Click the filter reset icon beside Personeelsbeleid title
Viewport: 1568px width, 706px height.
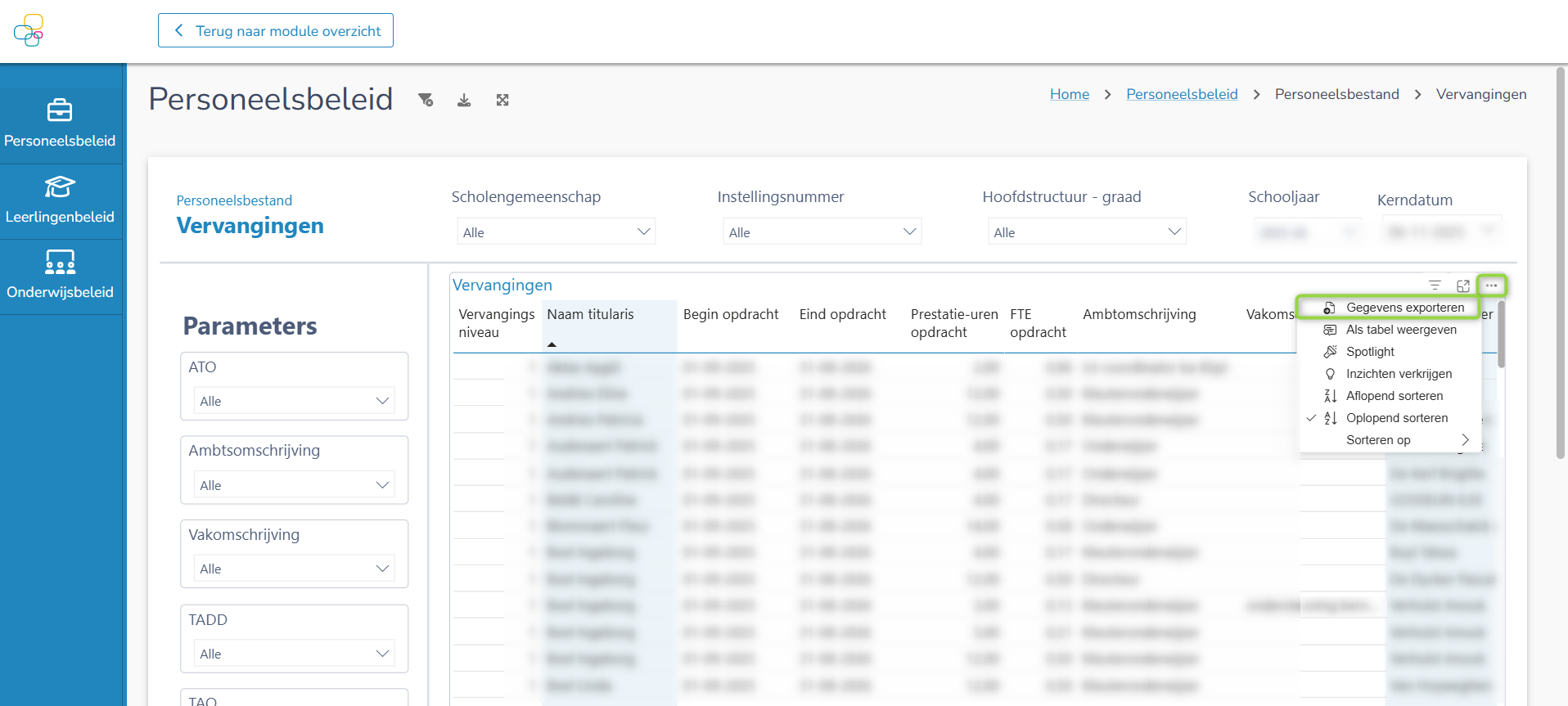point(426,100)
